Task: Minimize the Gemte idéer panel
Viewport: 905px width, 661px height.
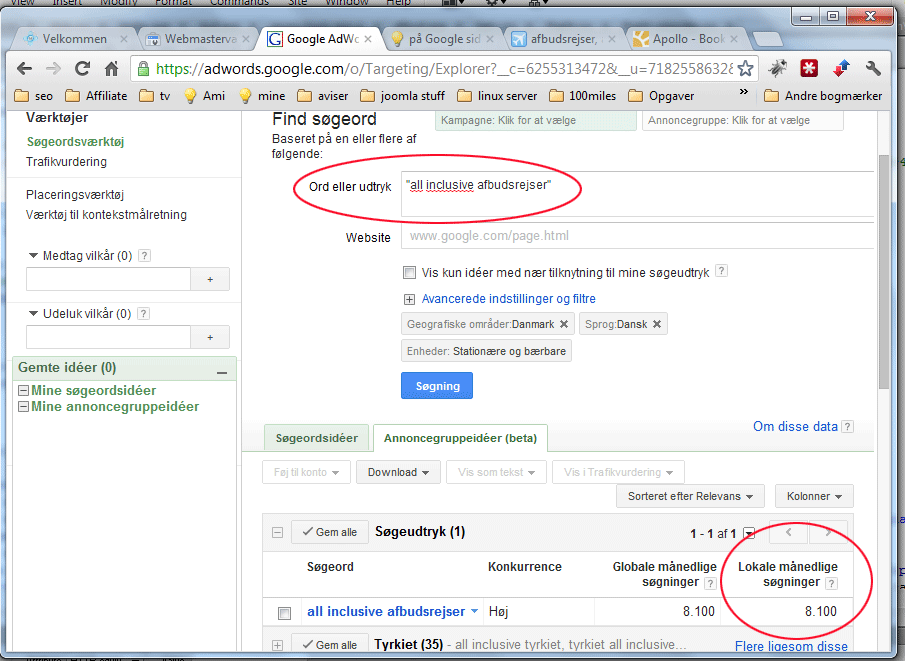Action: point(222,373)
